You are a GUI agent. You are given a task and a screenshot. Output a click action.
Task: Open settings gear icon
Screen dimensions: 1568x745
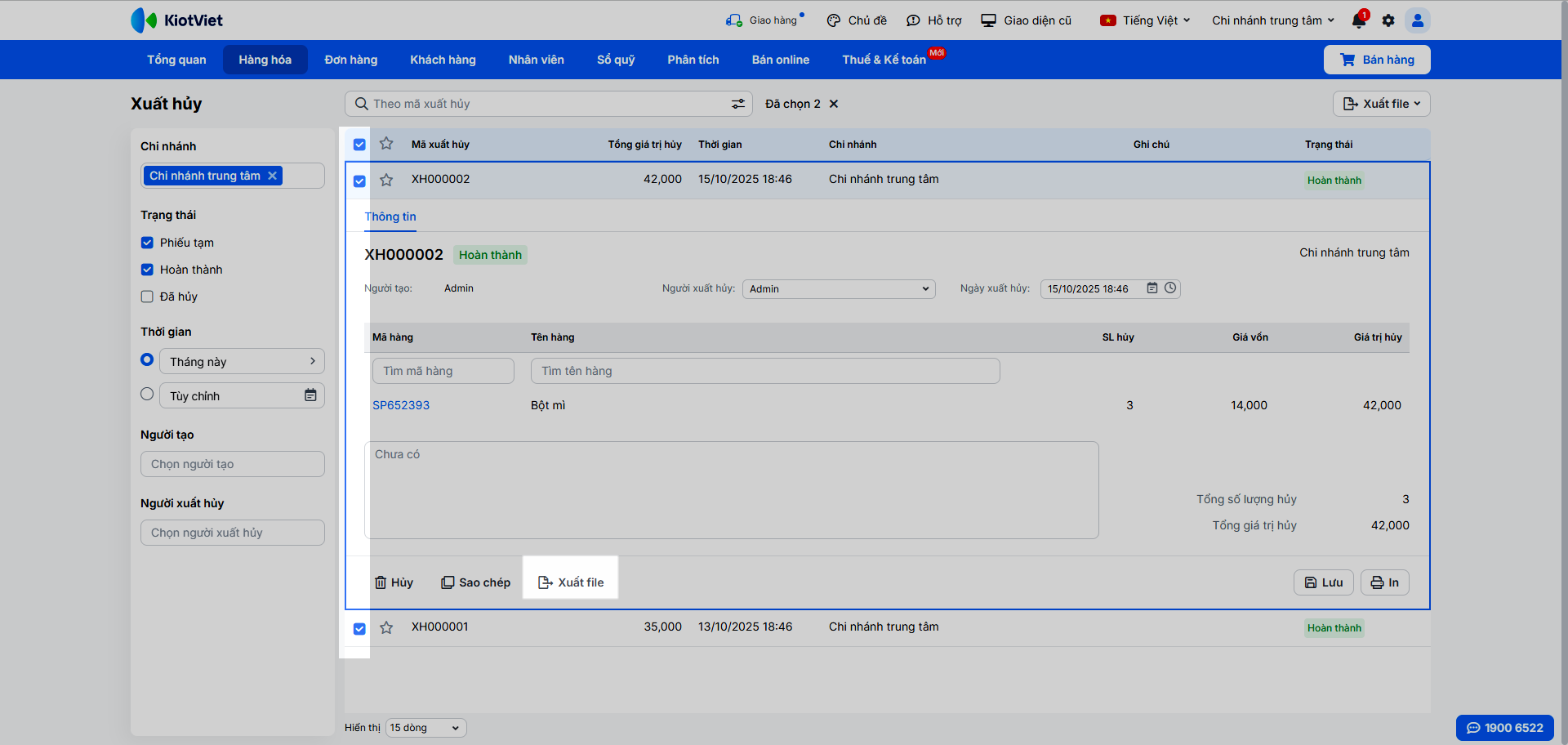[1388, 20]
